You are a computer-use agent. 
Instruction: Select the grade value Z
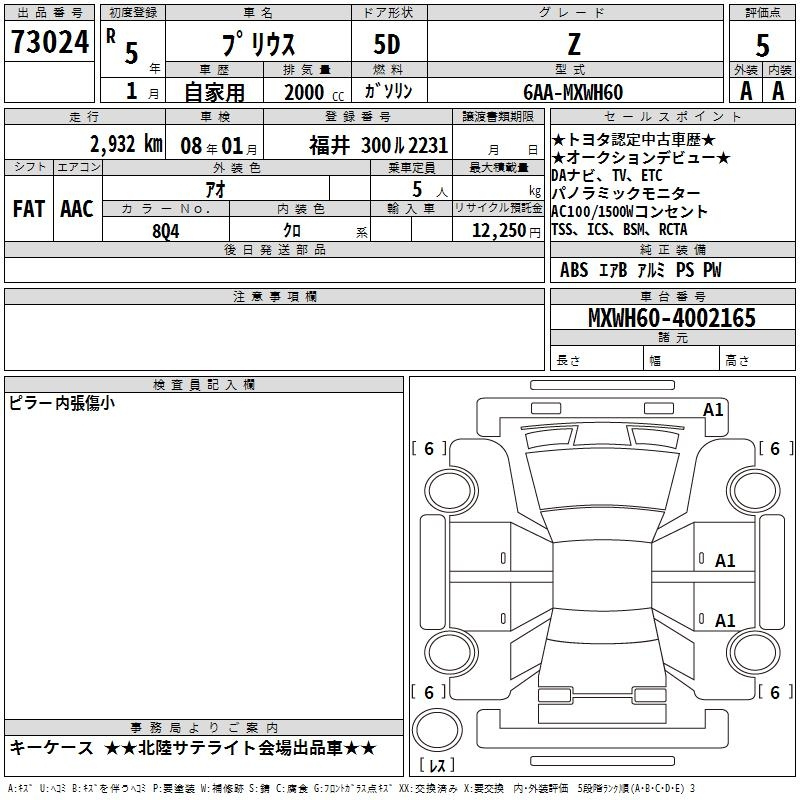pos(573,46)
